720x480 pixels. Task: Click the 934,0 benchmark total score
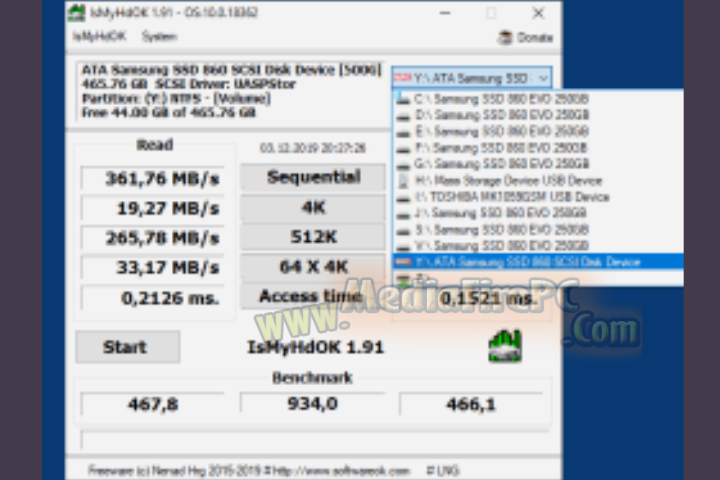312,404
